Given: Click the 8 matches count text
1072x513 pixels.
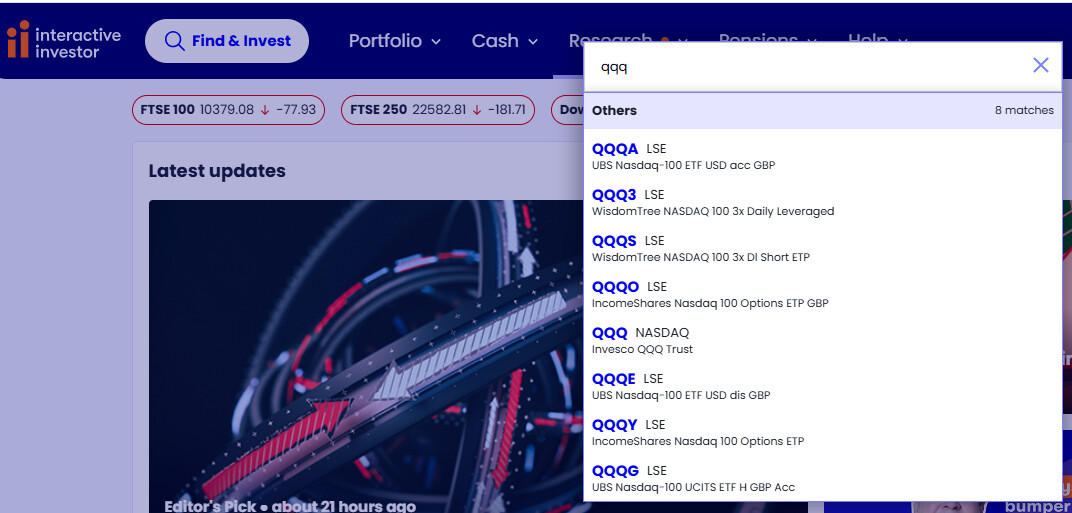Looking at the screenshot, I should tap(1024, 110).
